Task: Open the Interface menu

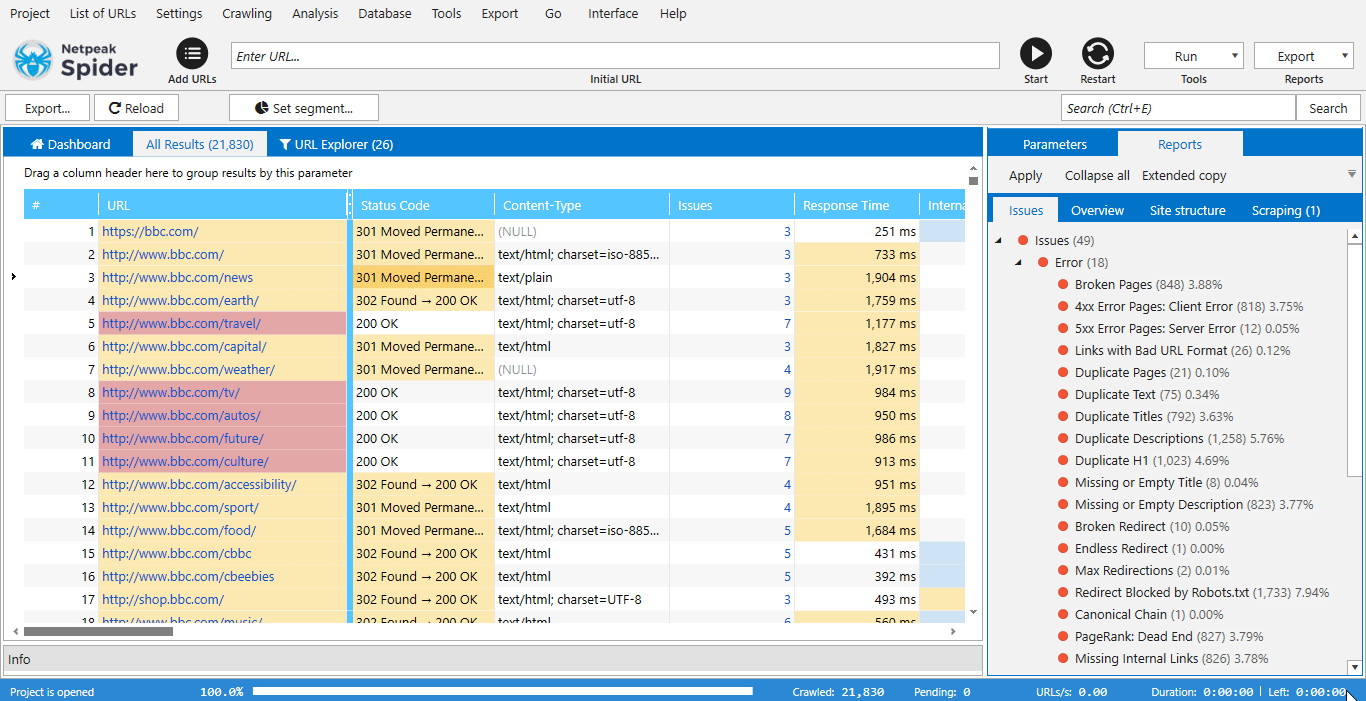Action: pos(613,13)
